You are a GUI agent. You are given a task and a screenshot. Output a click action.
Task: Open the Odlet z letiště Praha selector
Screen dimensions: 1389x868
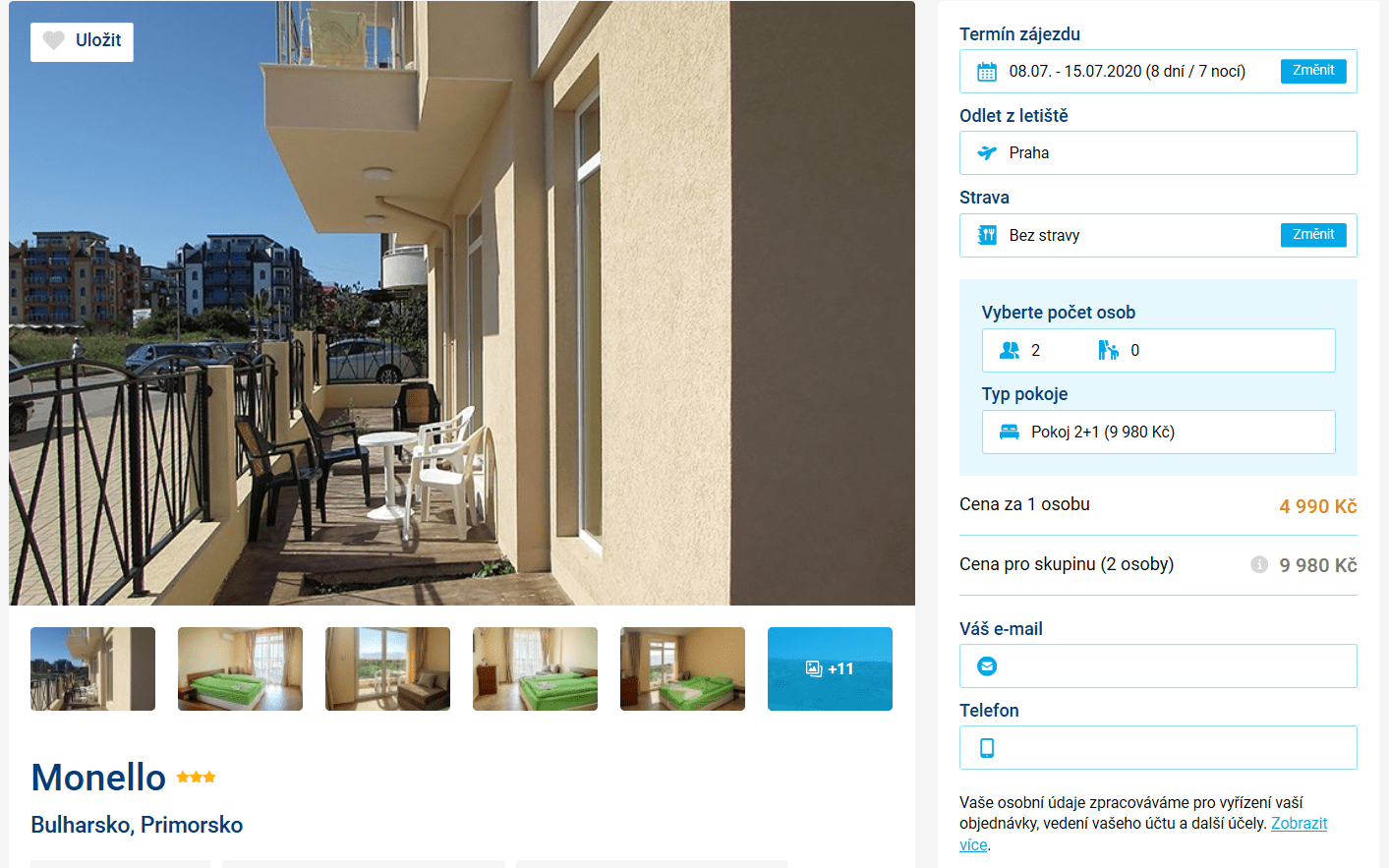click(1158, 153)
